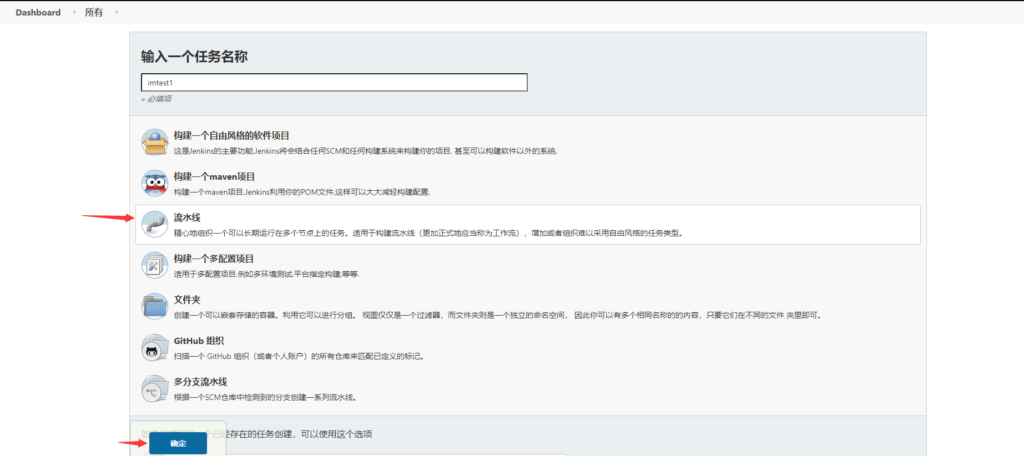The image size is (1024, 456).
Task: Focus the task name field containing imtest1
Action: click(x=334, y=83)
